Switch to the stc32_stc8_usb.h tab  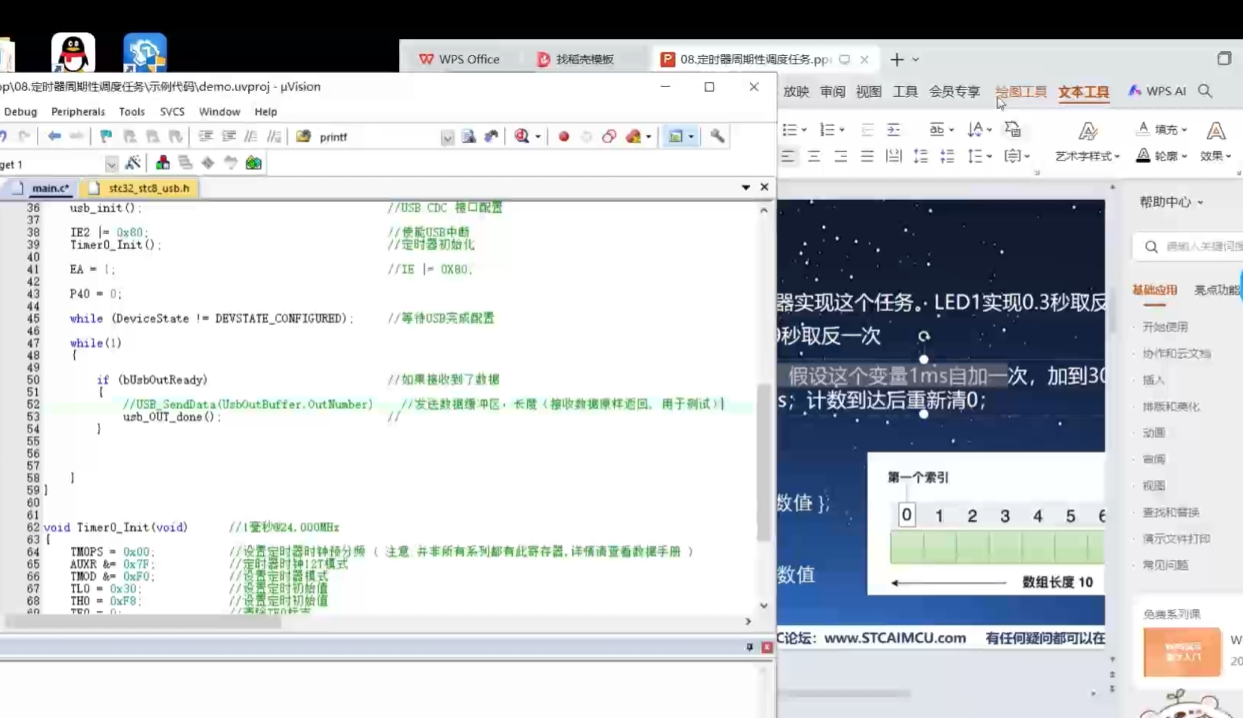click(x=147, y=188)
